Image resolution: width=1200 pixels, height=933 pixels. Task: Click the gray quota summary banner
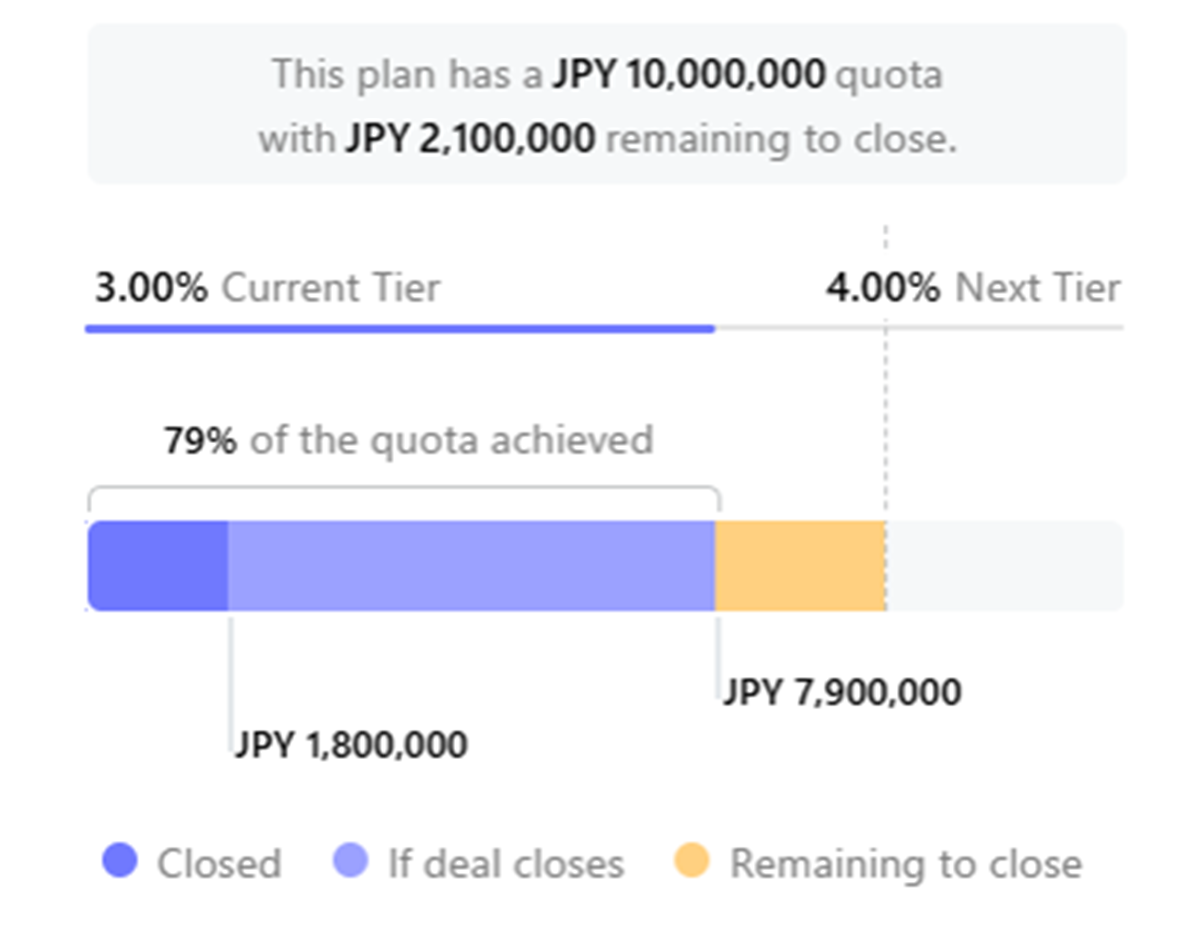607,104
